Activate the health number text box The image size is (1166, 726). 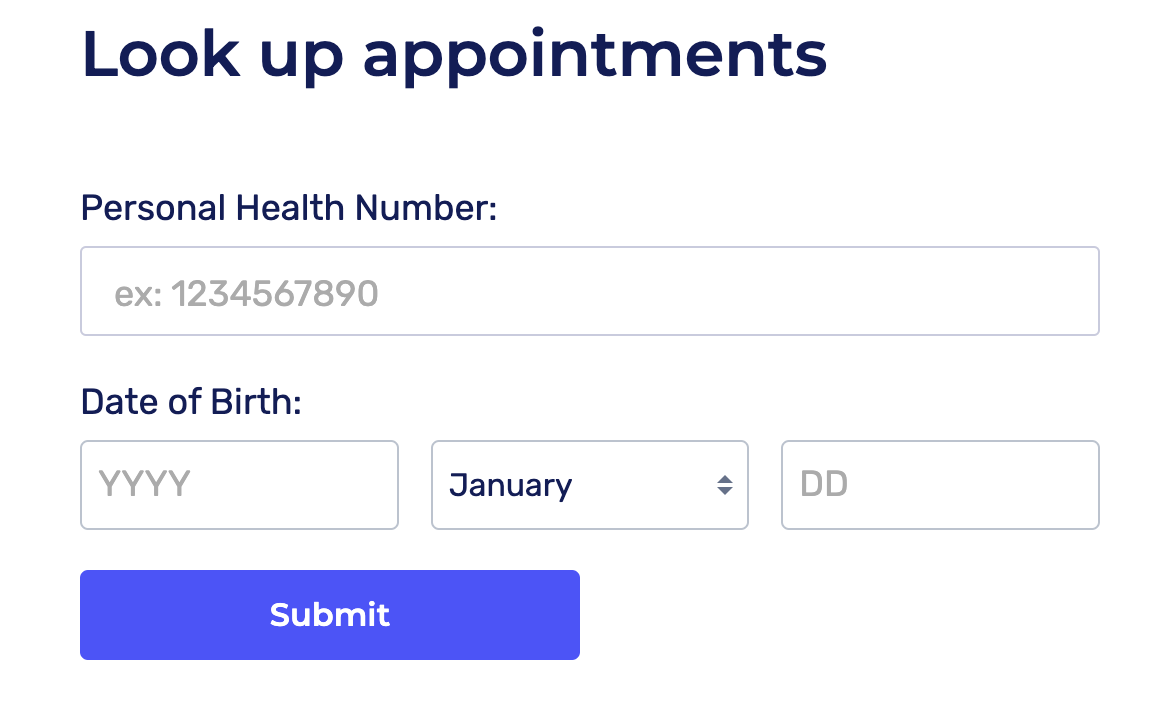pos(589,292)
